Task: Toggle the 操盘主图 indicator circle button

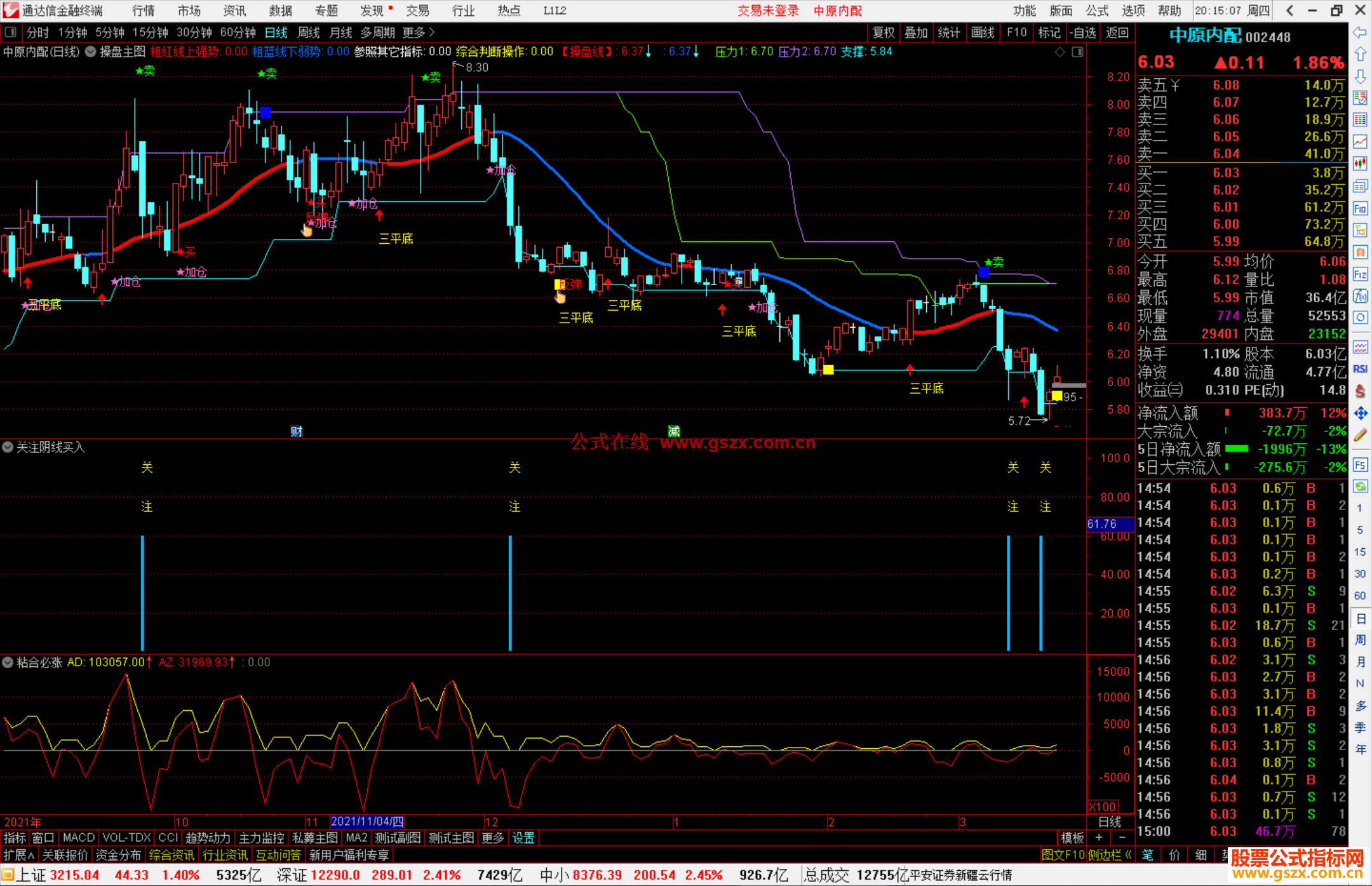Action: (x=91, y=51)
